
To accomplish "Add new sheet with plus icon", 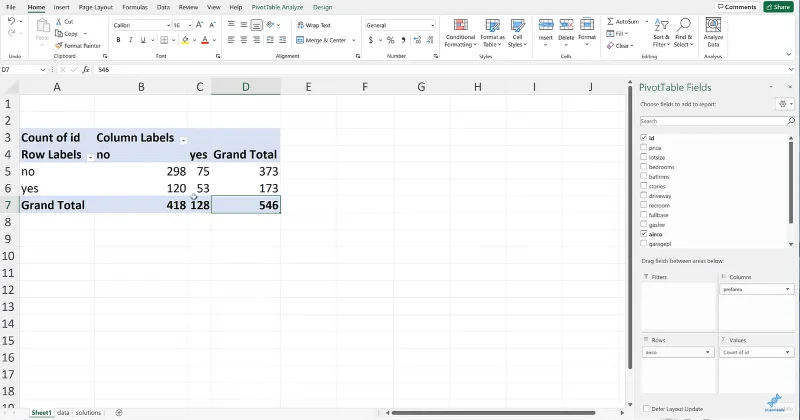I will (119, 412).
